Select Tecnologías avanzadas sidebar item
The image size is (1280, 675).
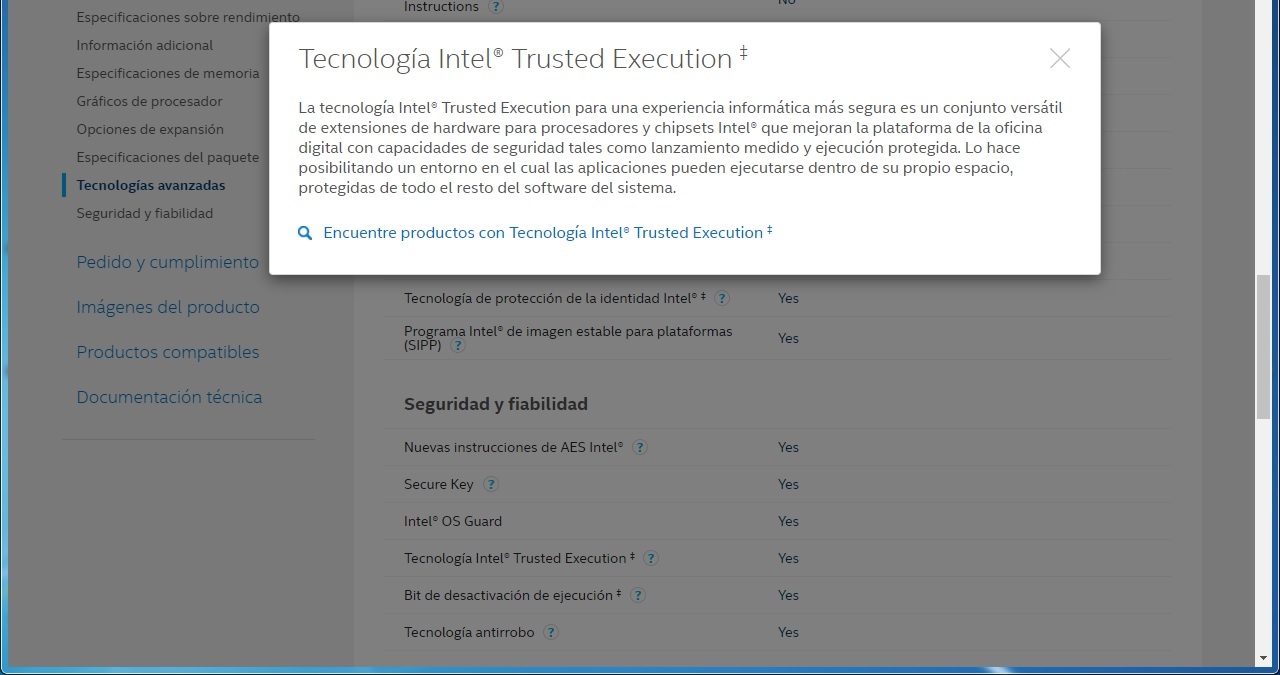click(x=151, y=185)
